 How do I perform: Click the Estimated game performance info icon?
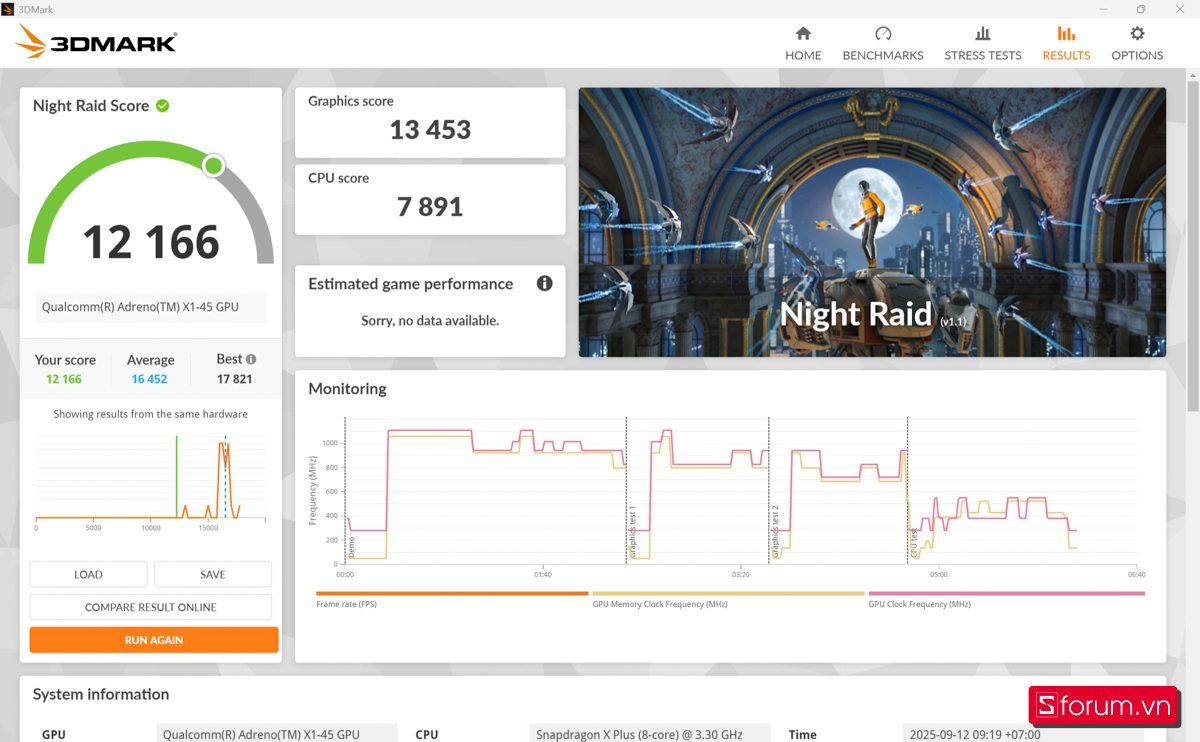click(545, 283)
